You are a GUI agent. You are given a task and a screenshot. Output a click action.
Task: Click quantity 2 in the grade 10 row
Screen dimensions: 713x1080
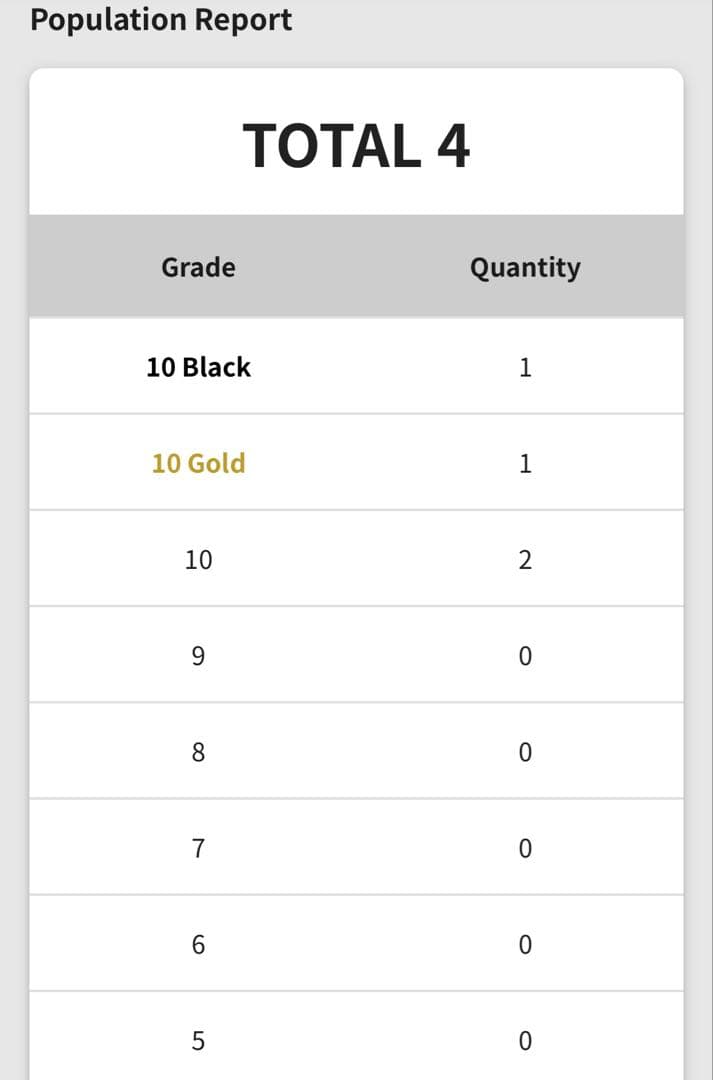pyautogui.click(x=525, y=559)
